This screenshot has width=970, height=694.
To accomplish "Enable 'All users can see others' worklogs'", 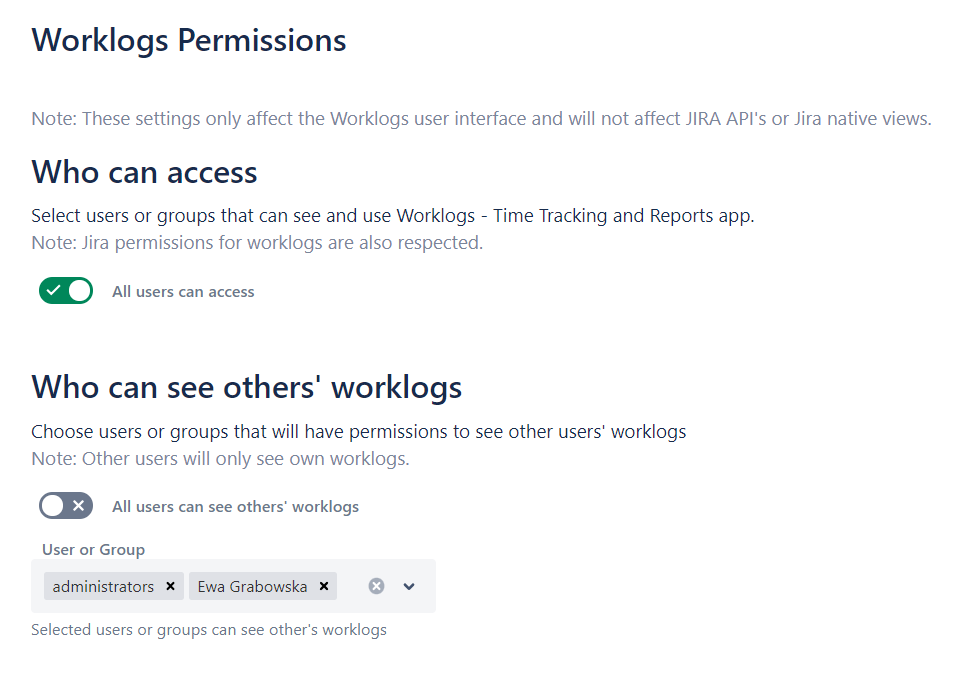I will pyautogui.click(x=66, y=505).
